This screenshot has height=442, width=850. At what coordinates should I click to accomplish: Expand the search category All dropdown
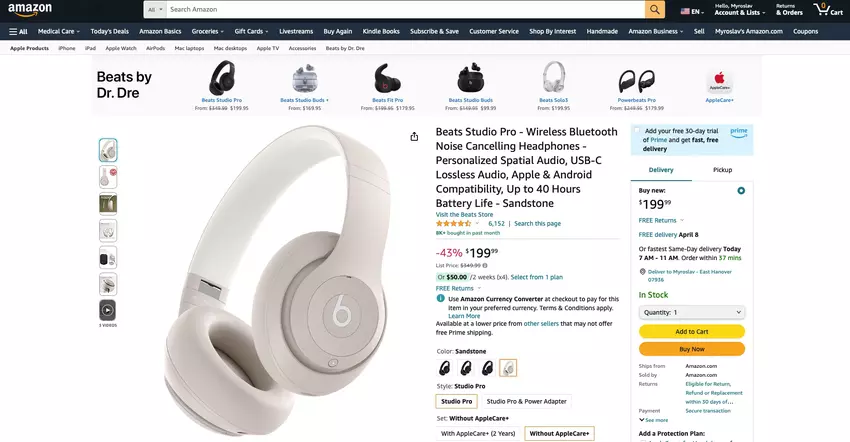coord(155,9)
